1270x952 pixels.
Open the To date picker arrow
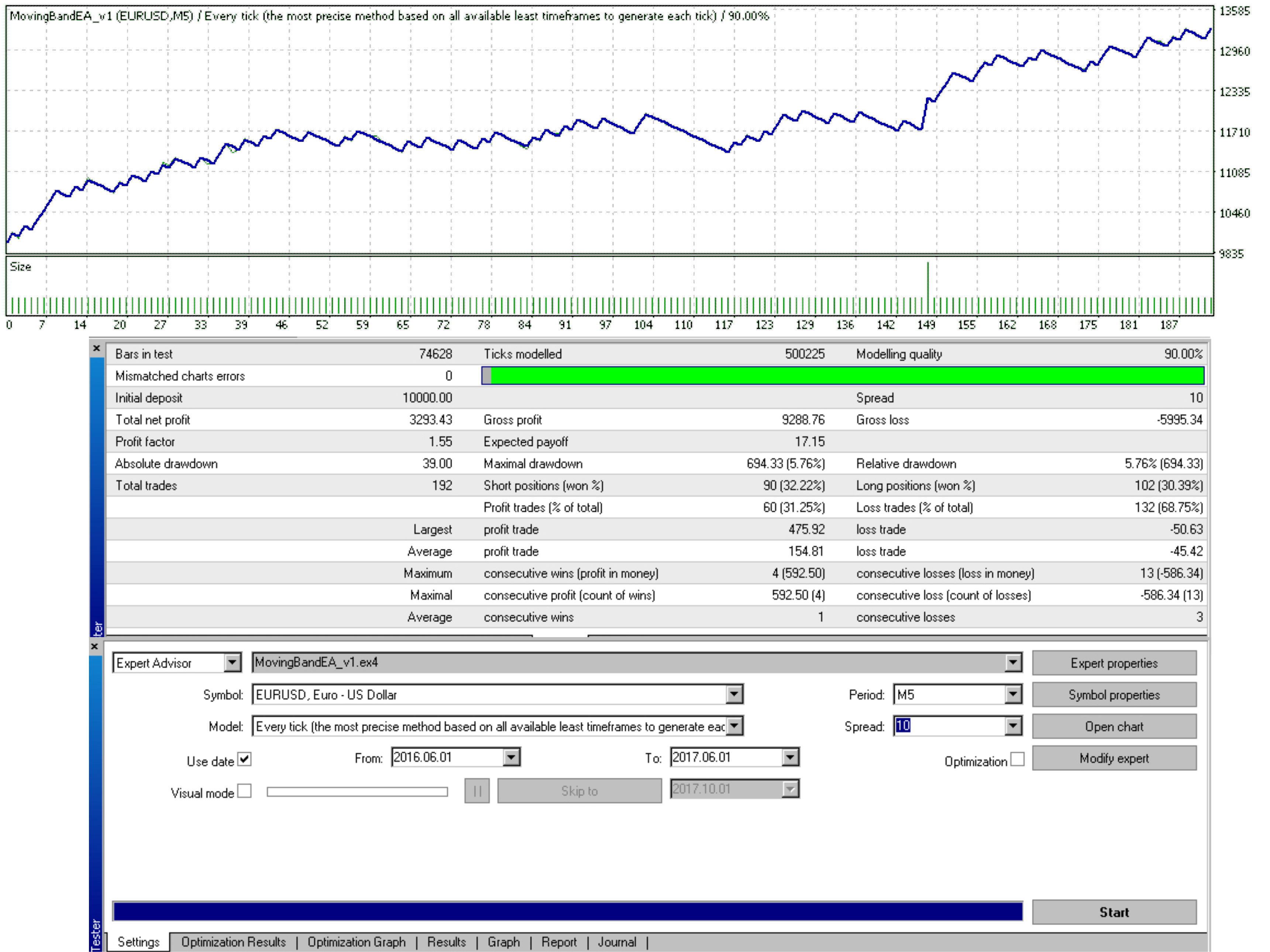(x=790, y=757)
